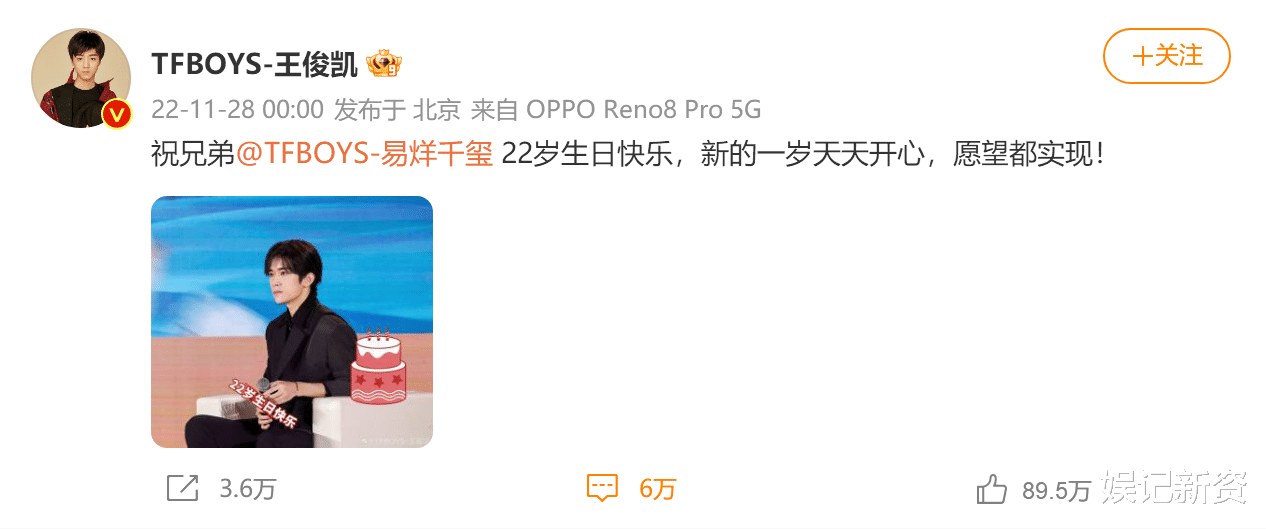Screen dimensions: 1266x529
Task: Click the 89.5万 like count
Action: pos(1056,490)
